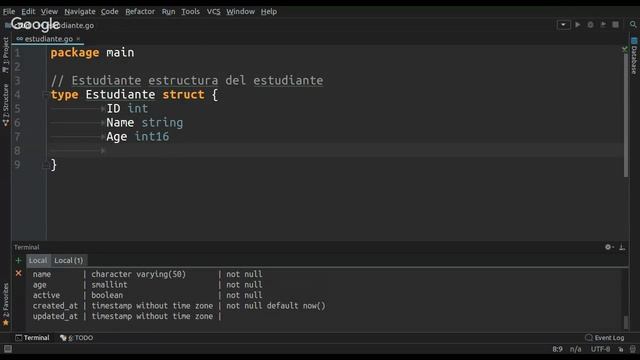This screenshot has width=640, height=360.
Task: Click the Debug bug icon
Action: [x=591, y=25]
